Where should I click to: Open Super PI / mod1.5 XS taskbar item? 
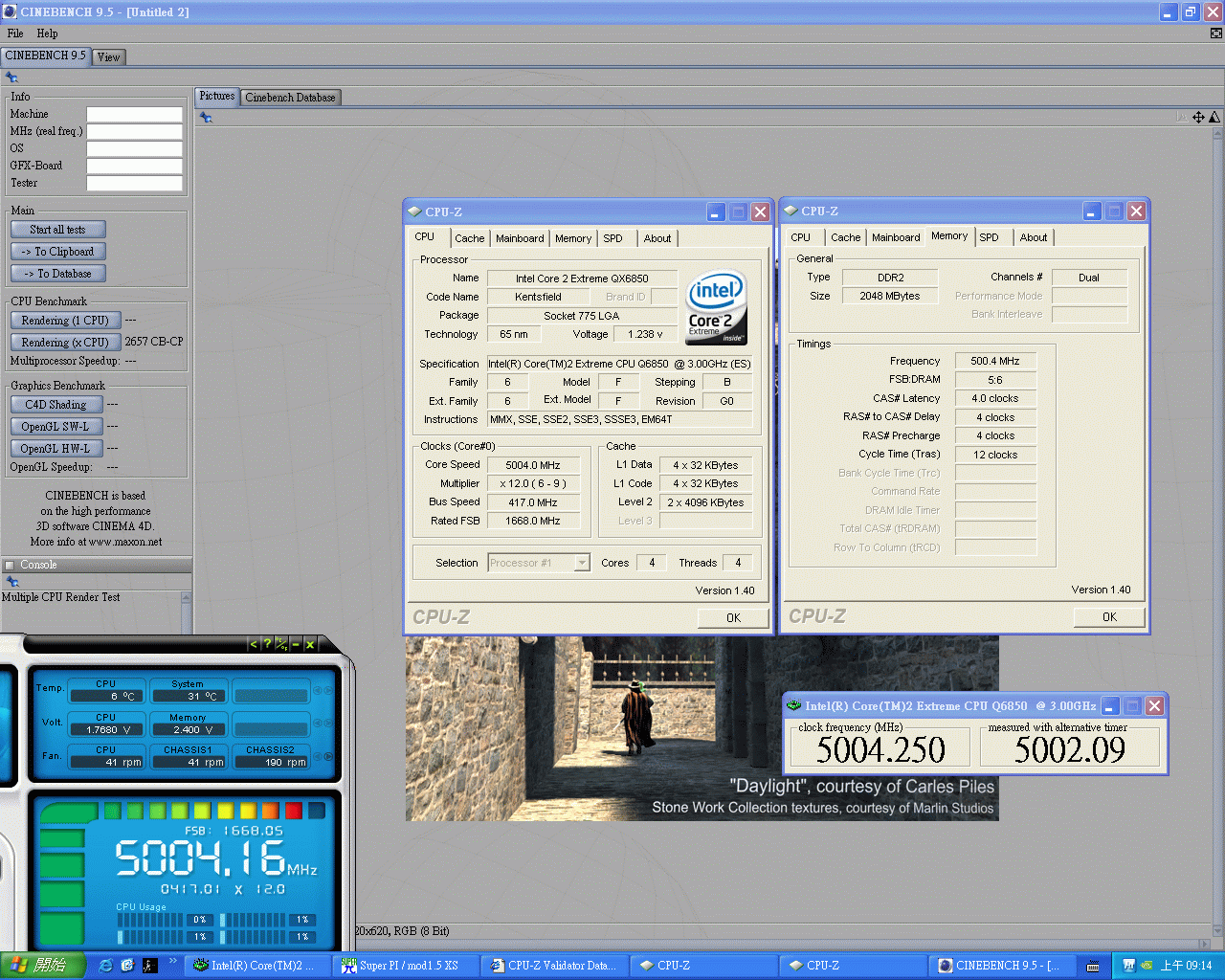pos(408,966)
